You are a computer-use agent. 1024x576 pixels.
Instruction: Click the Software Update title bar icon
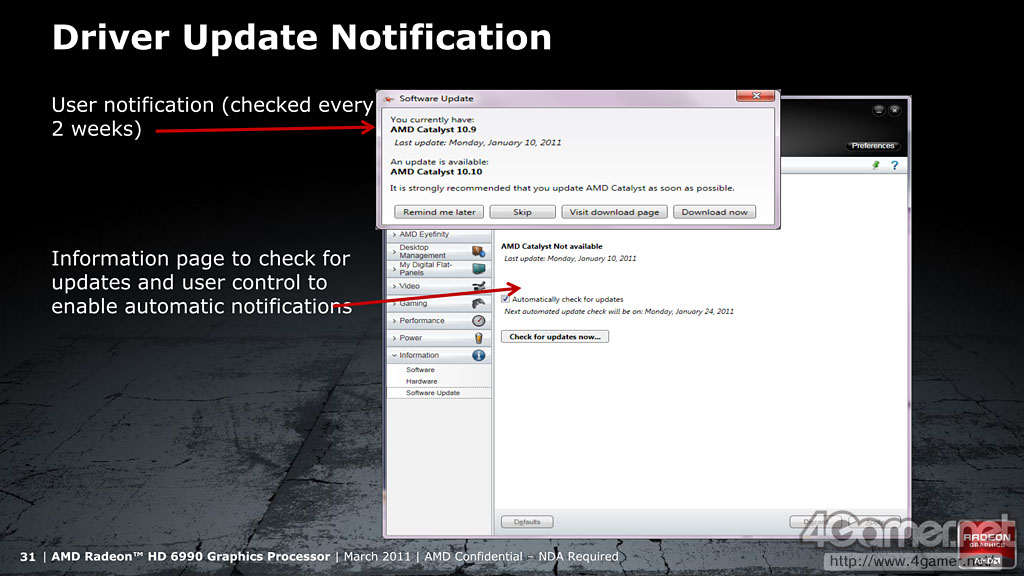coord(389,99)
